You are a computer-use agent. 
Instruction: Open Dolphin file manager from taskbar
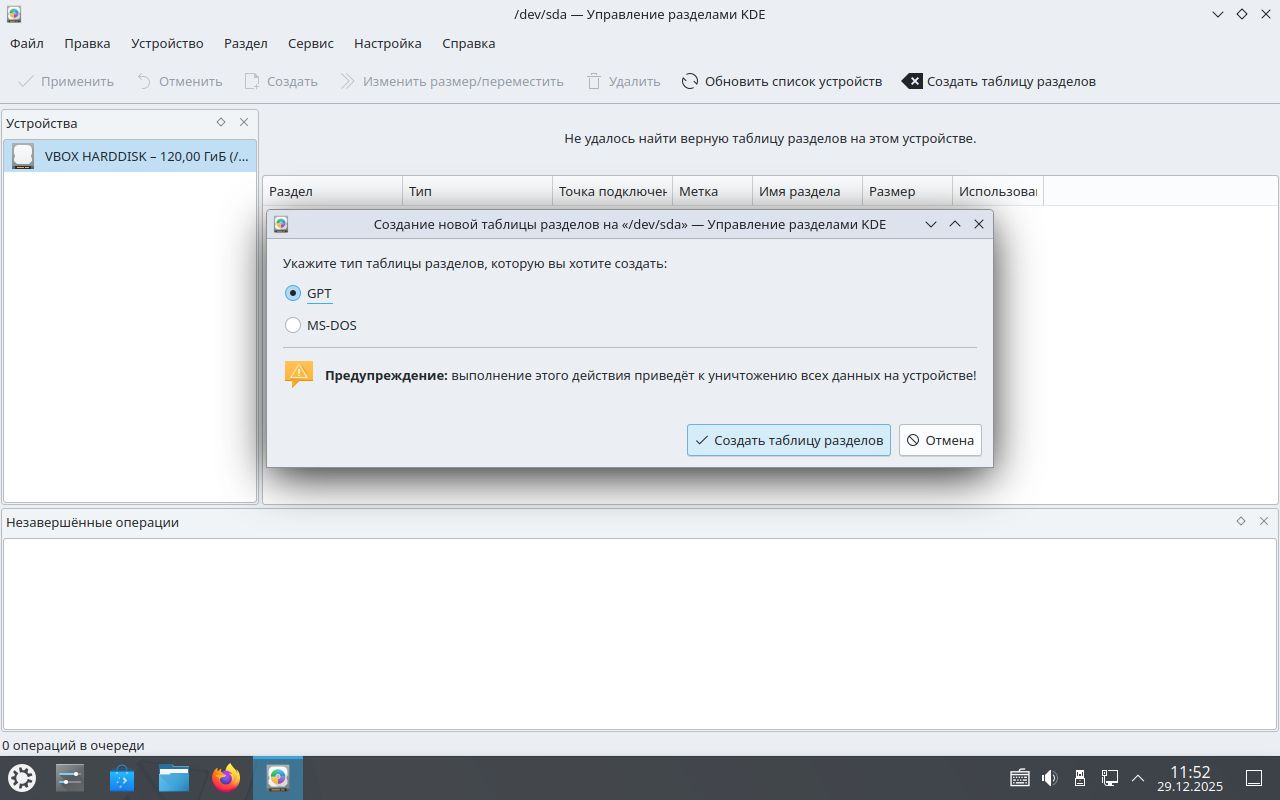coord(174,778)
